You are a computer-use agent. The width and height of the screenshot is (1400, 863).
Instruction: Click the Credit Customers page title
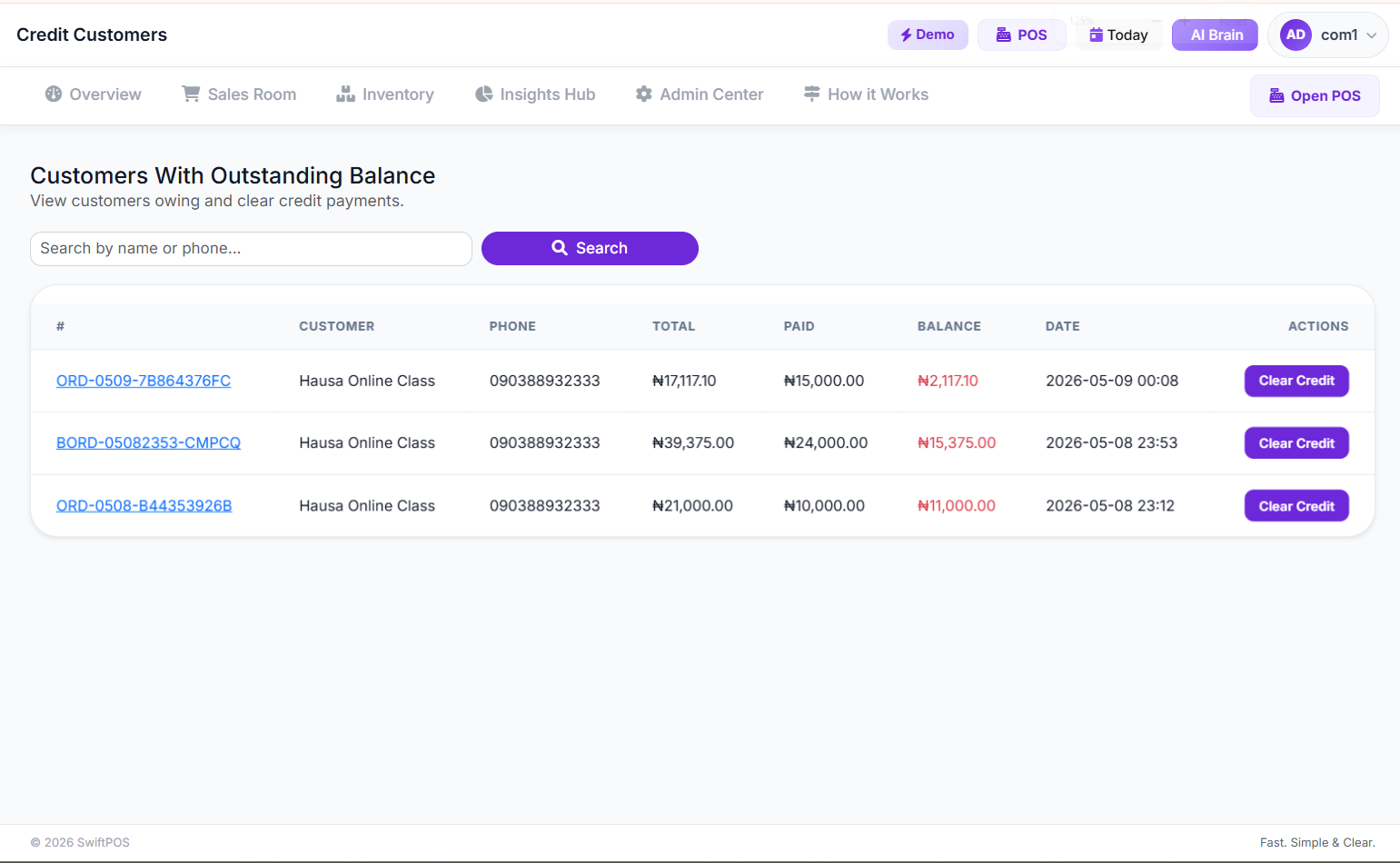click(92, 35)
